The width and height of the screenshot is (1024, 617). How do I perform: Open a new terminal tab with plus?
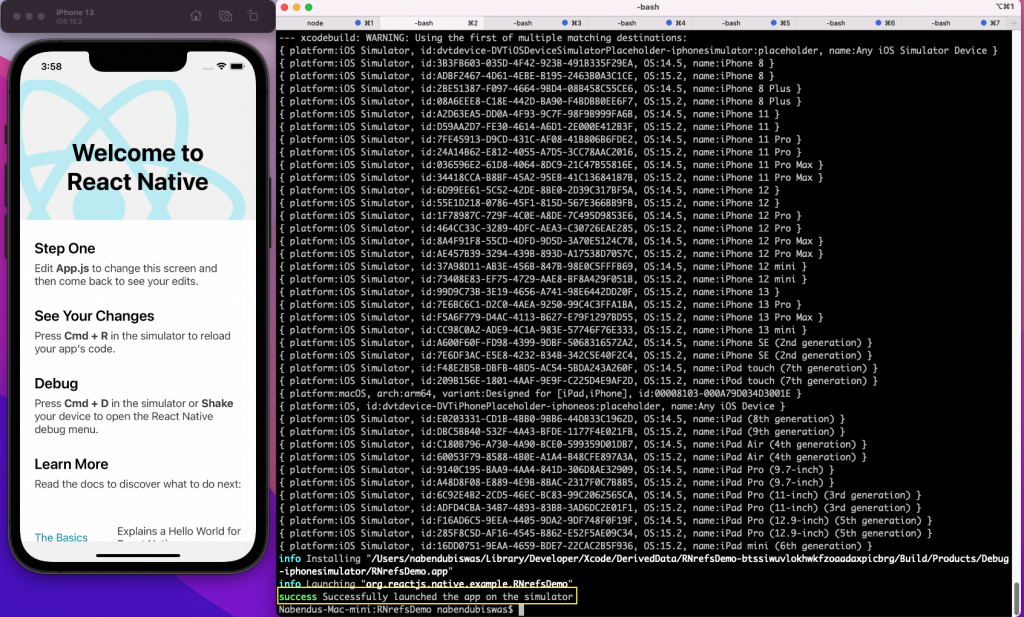pos(1014,23)
